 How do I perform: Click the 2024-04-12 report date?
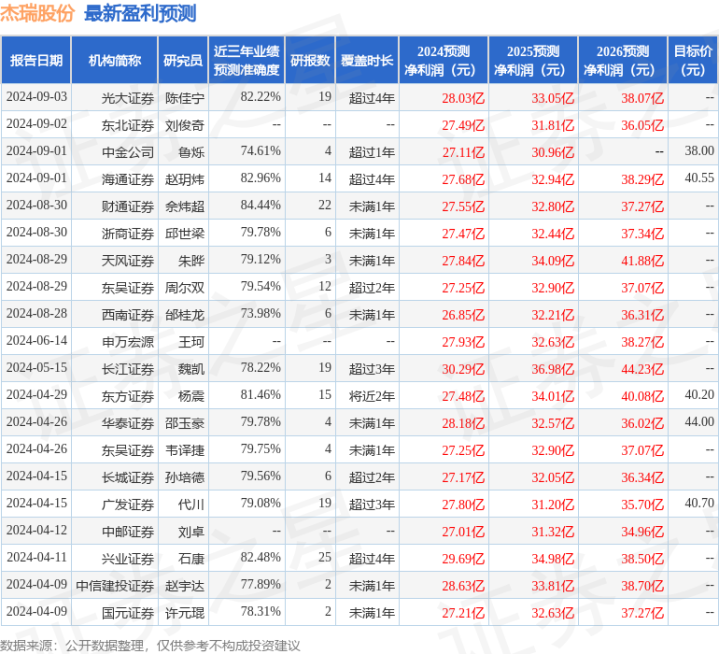(x=37, y=530)
